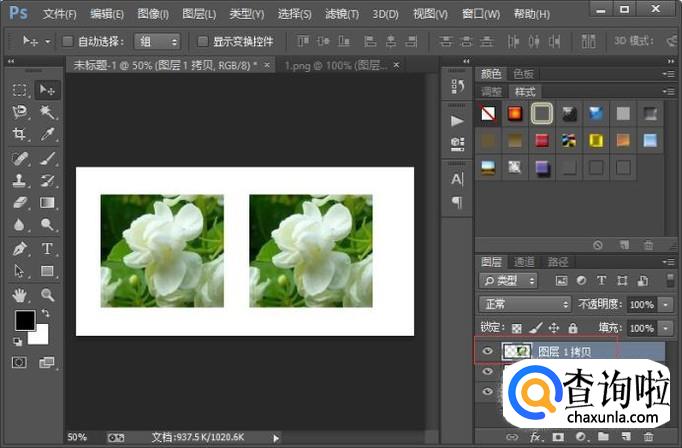Screen dimensions: 682x448
Task: Select the Move tool in toolbox
Action: click(x=47, y=90)
